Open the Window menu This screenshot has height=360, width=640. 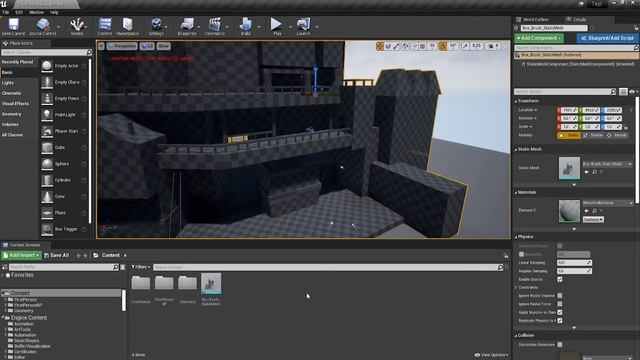pos(36,12)
